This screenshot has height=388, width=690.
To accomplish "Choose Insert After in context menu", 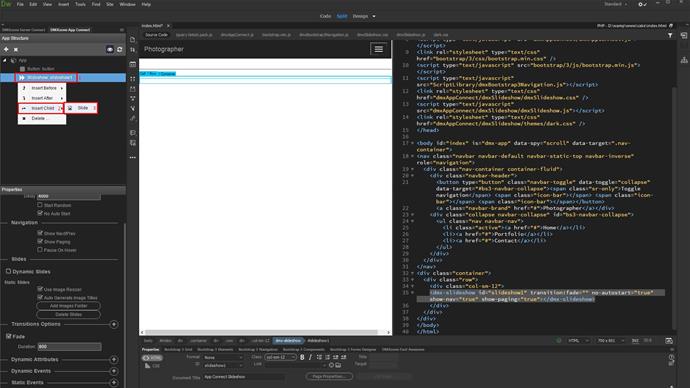I will click(x=42, y=98).
